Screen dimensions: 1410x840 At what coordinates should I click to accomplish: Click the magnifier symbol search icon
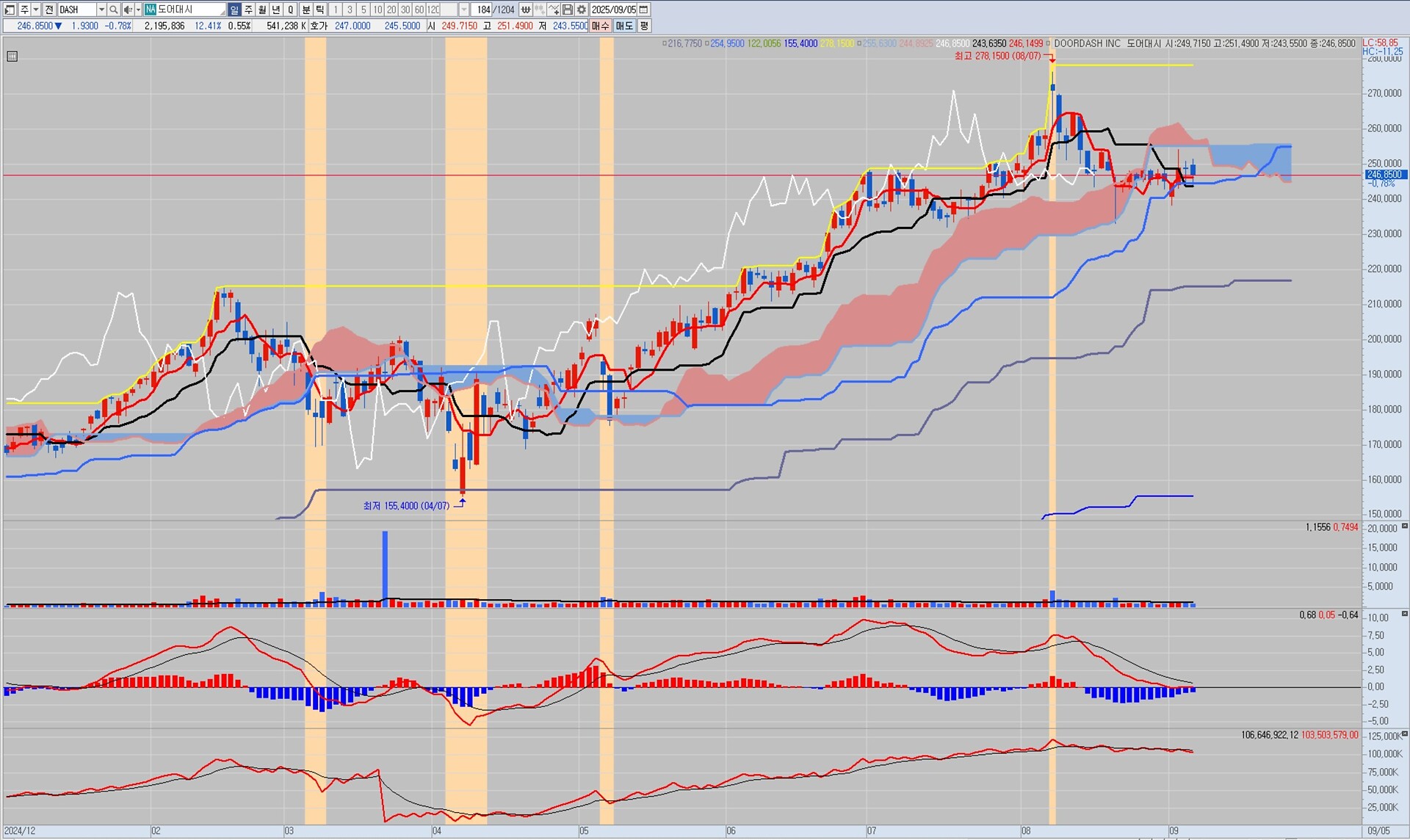click(114, 10)
